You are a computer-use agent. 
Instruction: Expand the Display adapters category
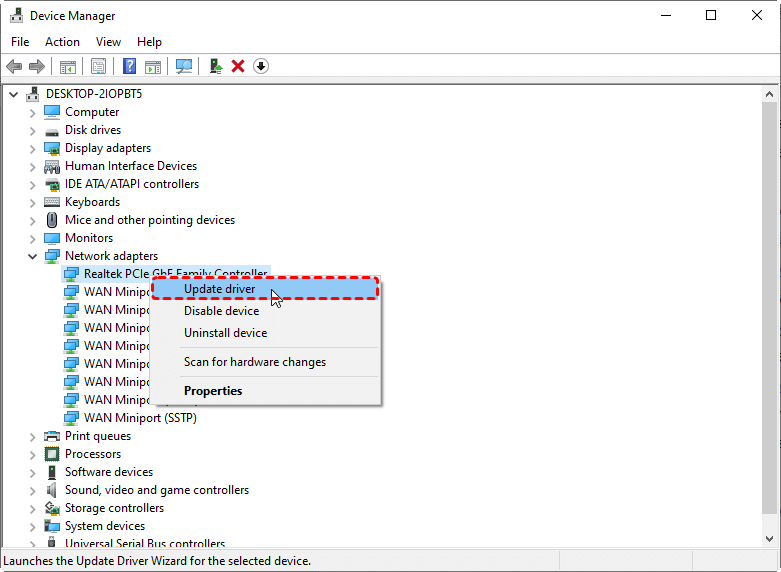(33, 148)
